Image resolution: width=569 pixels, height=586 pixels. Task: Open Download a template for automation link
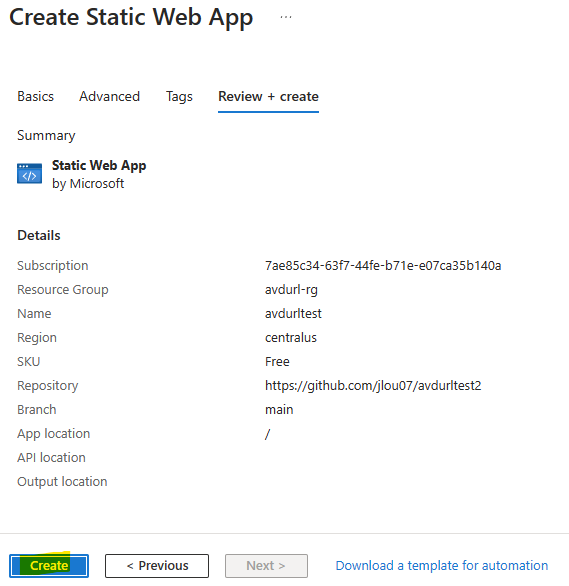442,565
